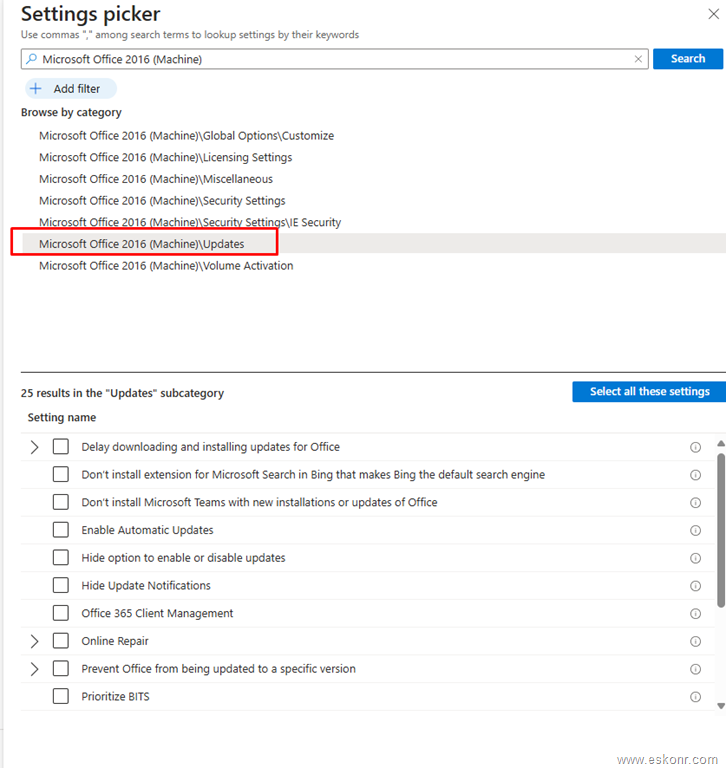
Task: Click info icon beside Hide Update Notifications
Action: click(695, 586)
